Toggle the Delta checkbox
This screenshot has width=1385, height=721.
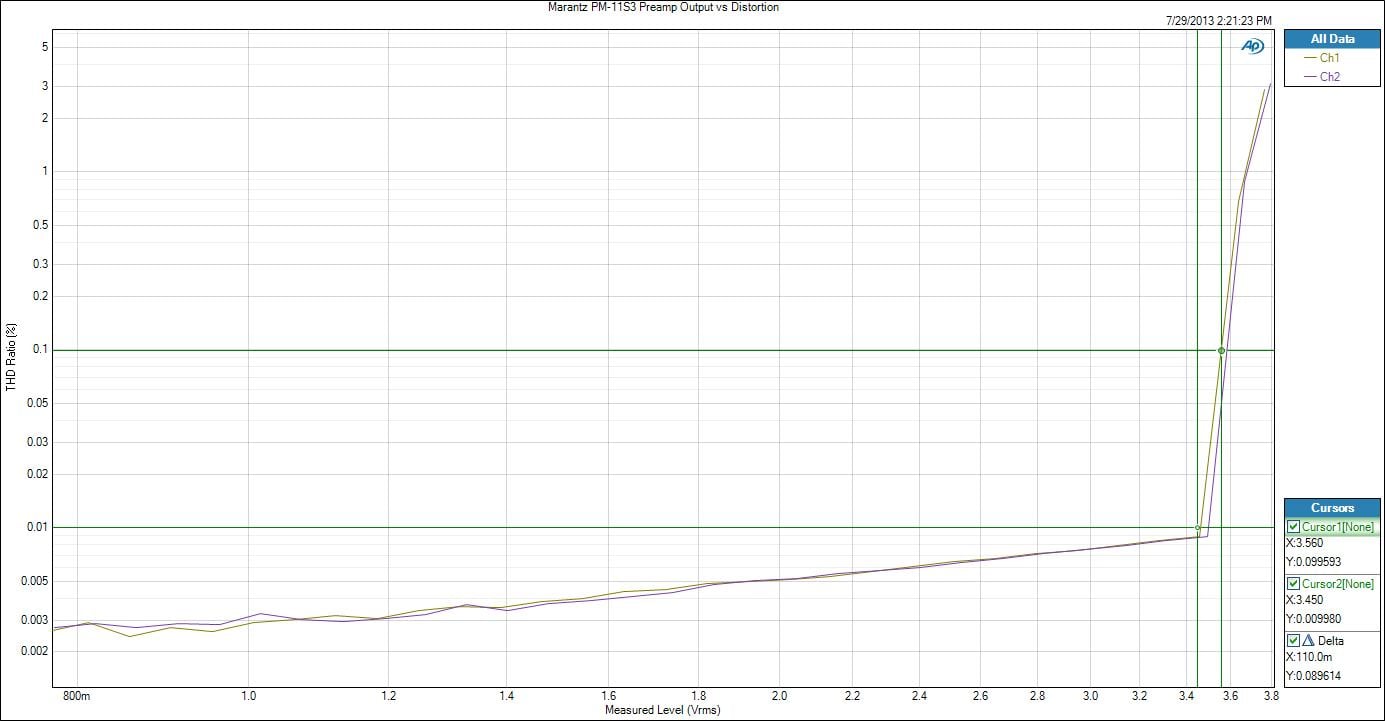pos(1294,641)
